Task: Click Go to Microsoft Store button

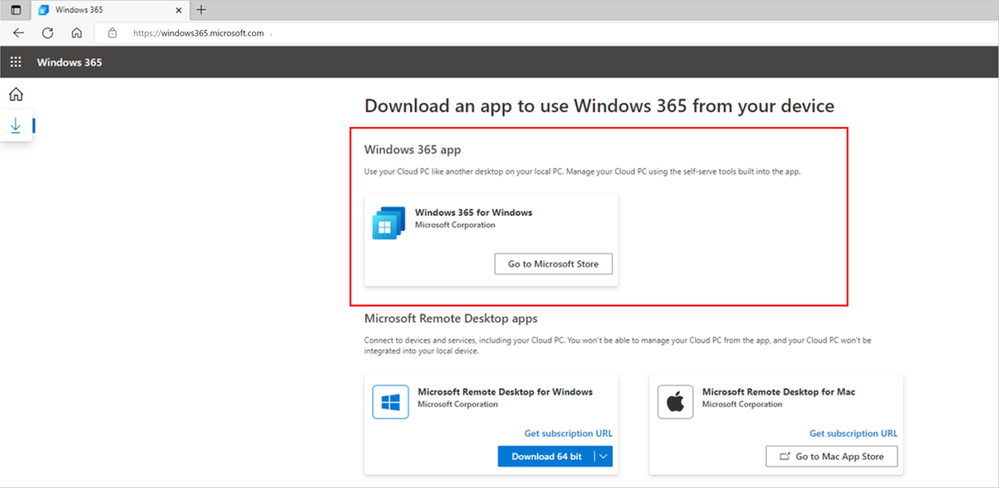Action: pyautogui.click(x=553, y=264)
